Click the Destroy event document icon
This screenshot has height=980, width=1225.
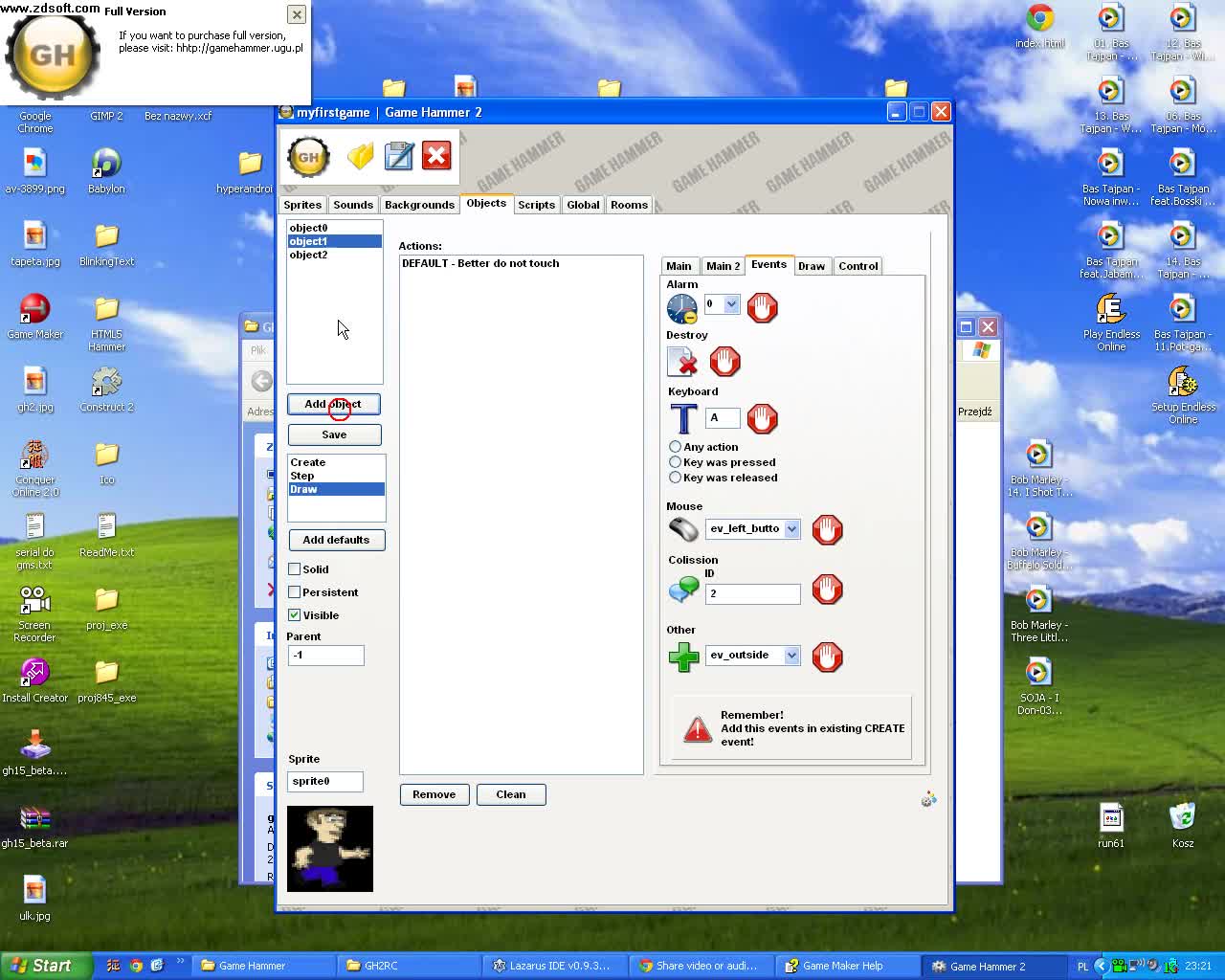pos(682,361)
